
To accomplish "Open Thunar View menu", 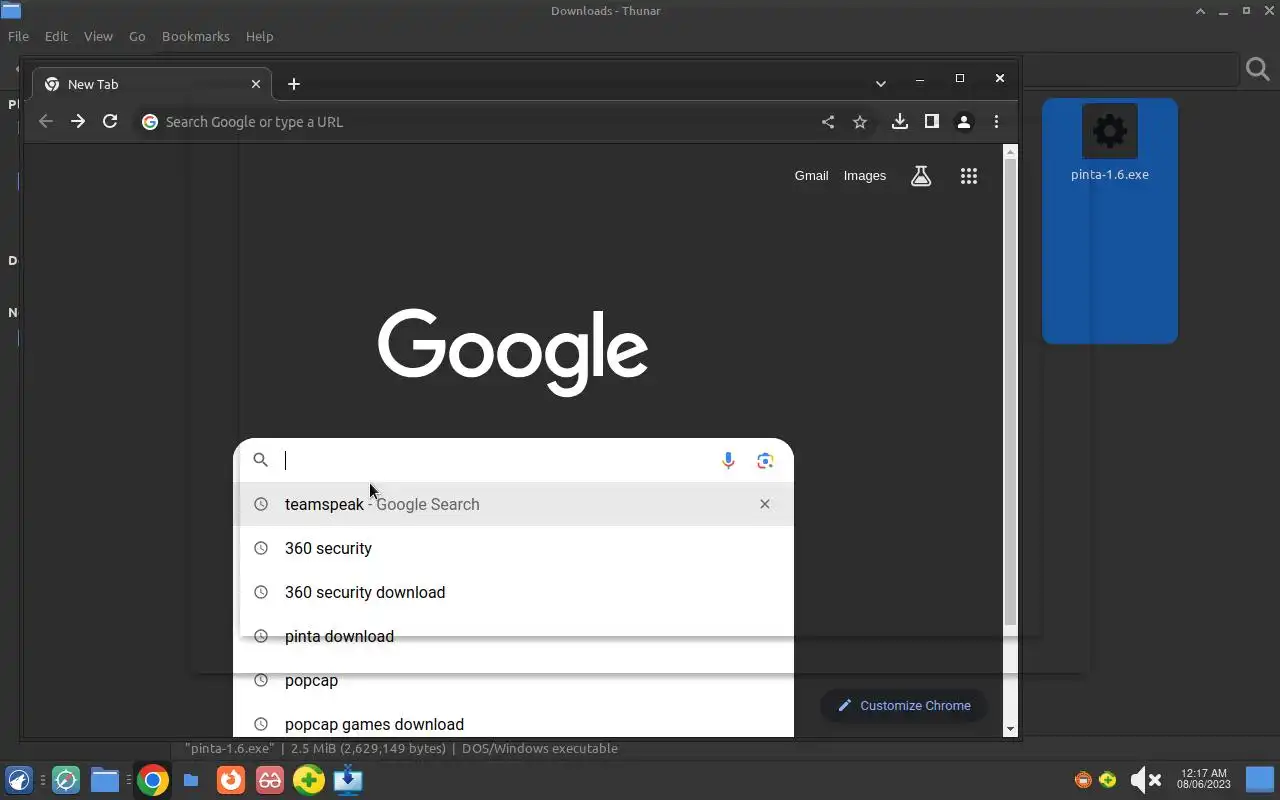I will (x=98, y=36).
